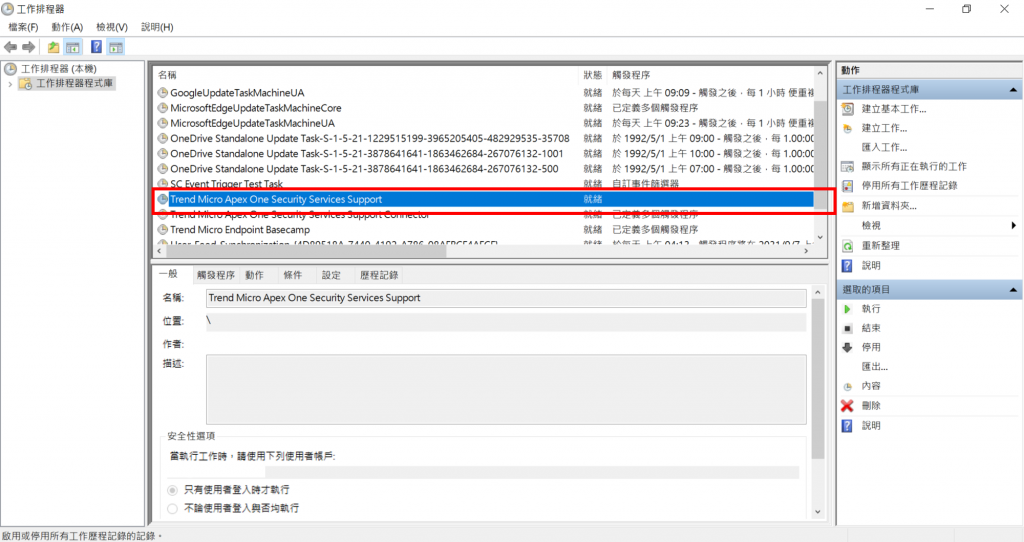The height and width of the screenshot is (542, 1024).
Task: Click the task list horizontal scrollbar
Action: [482, 251]
